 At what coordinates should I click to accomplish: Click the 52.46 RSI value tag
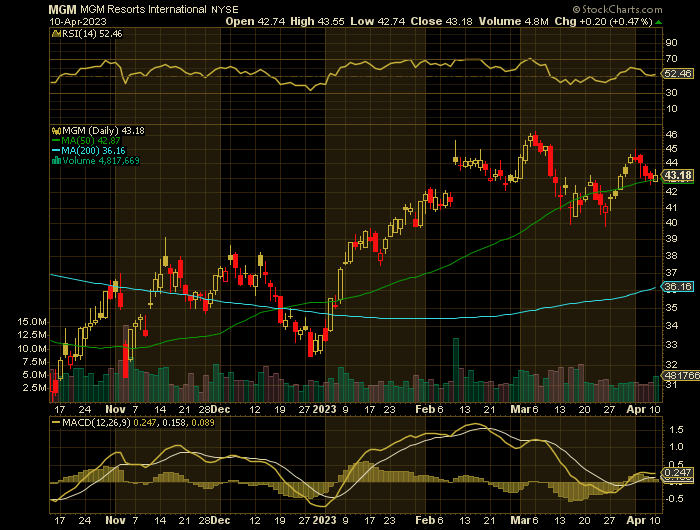click(679, 74)
